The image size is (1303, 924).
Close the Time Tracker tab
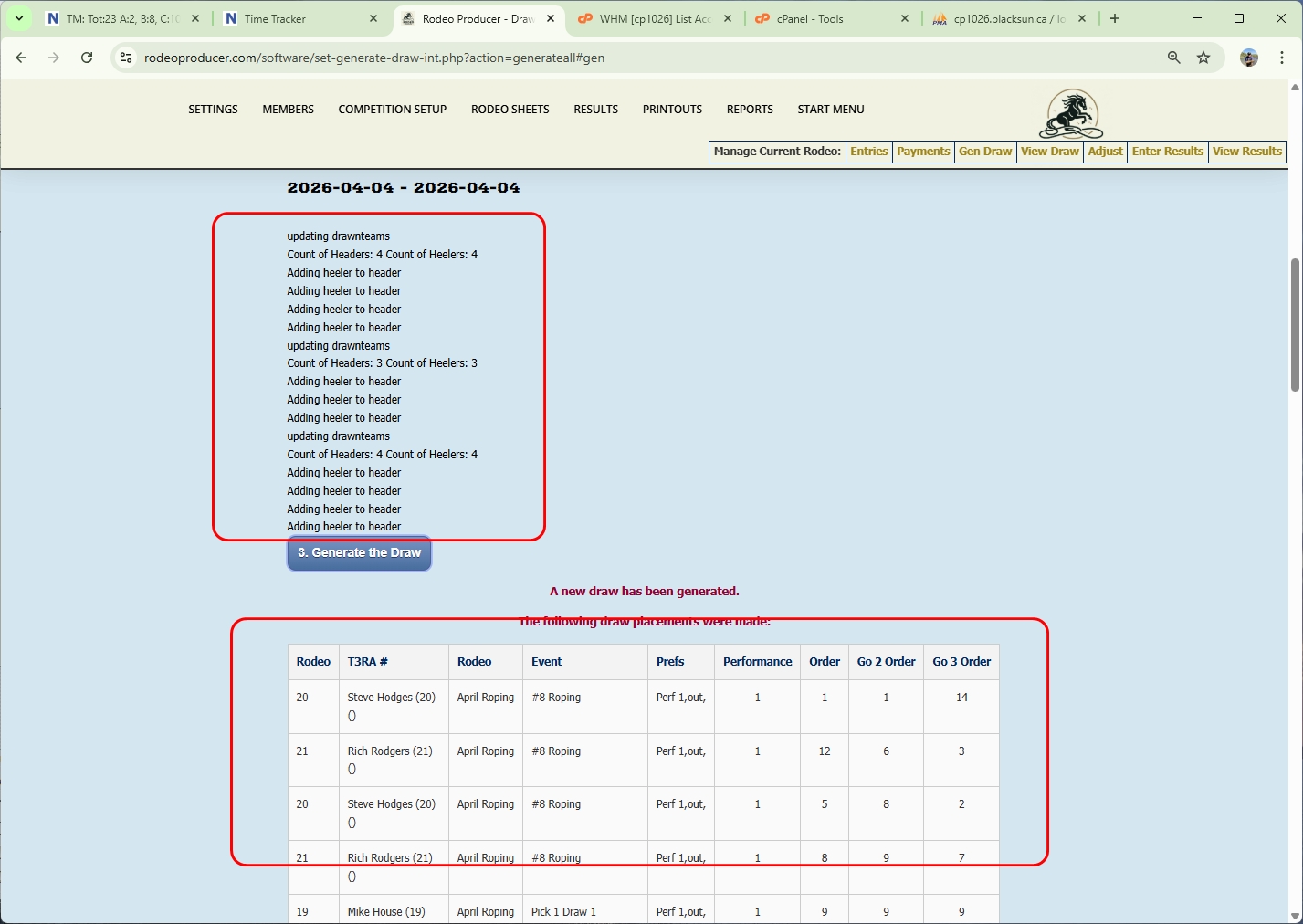373,18
